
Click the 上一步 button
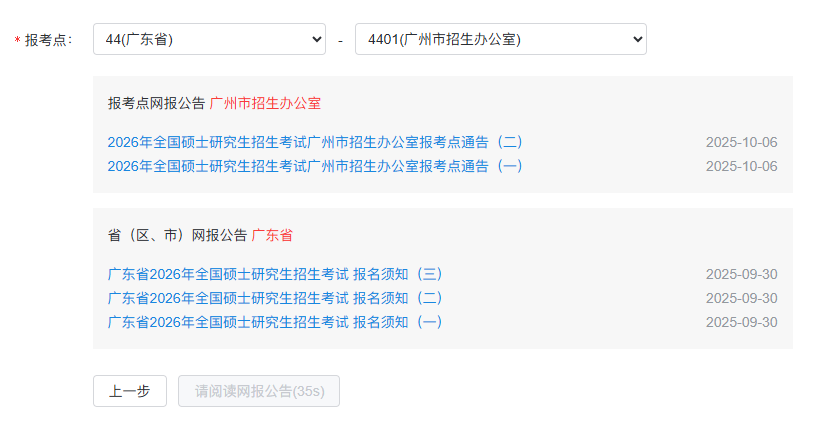pyautogui.click(x=130, y=391)
